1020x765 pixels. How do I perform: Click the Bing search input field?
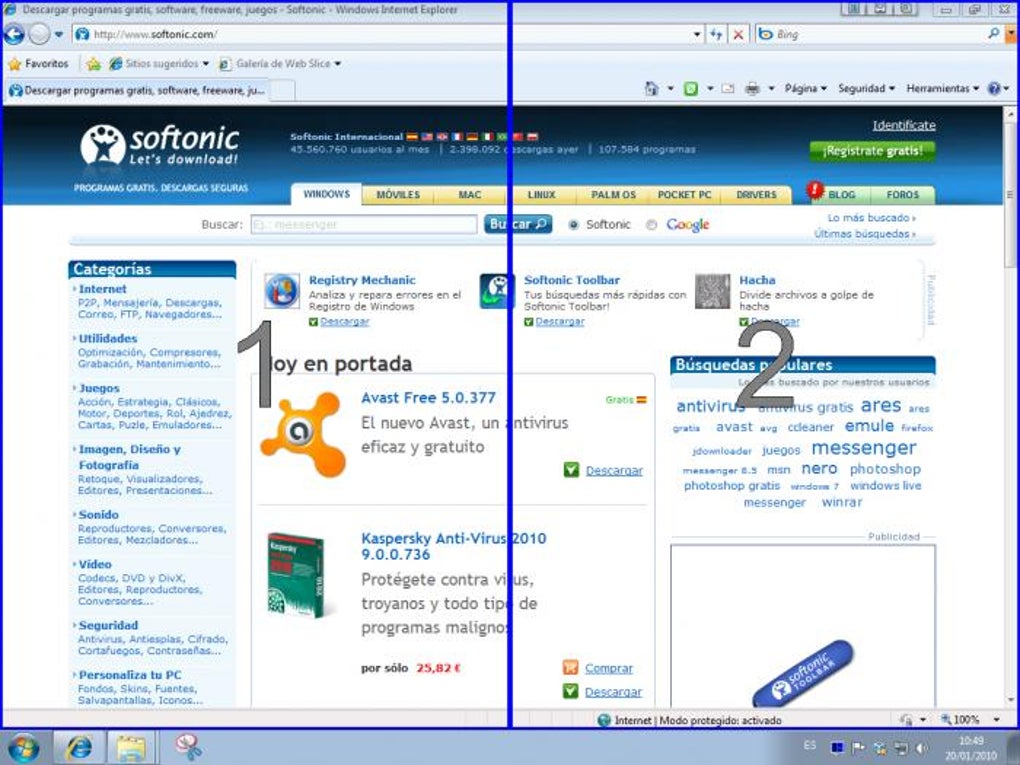pos(878,34)
